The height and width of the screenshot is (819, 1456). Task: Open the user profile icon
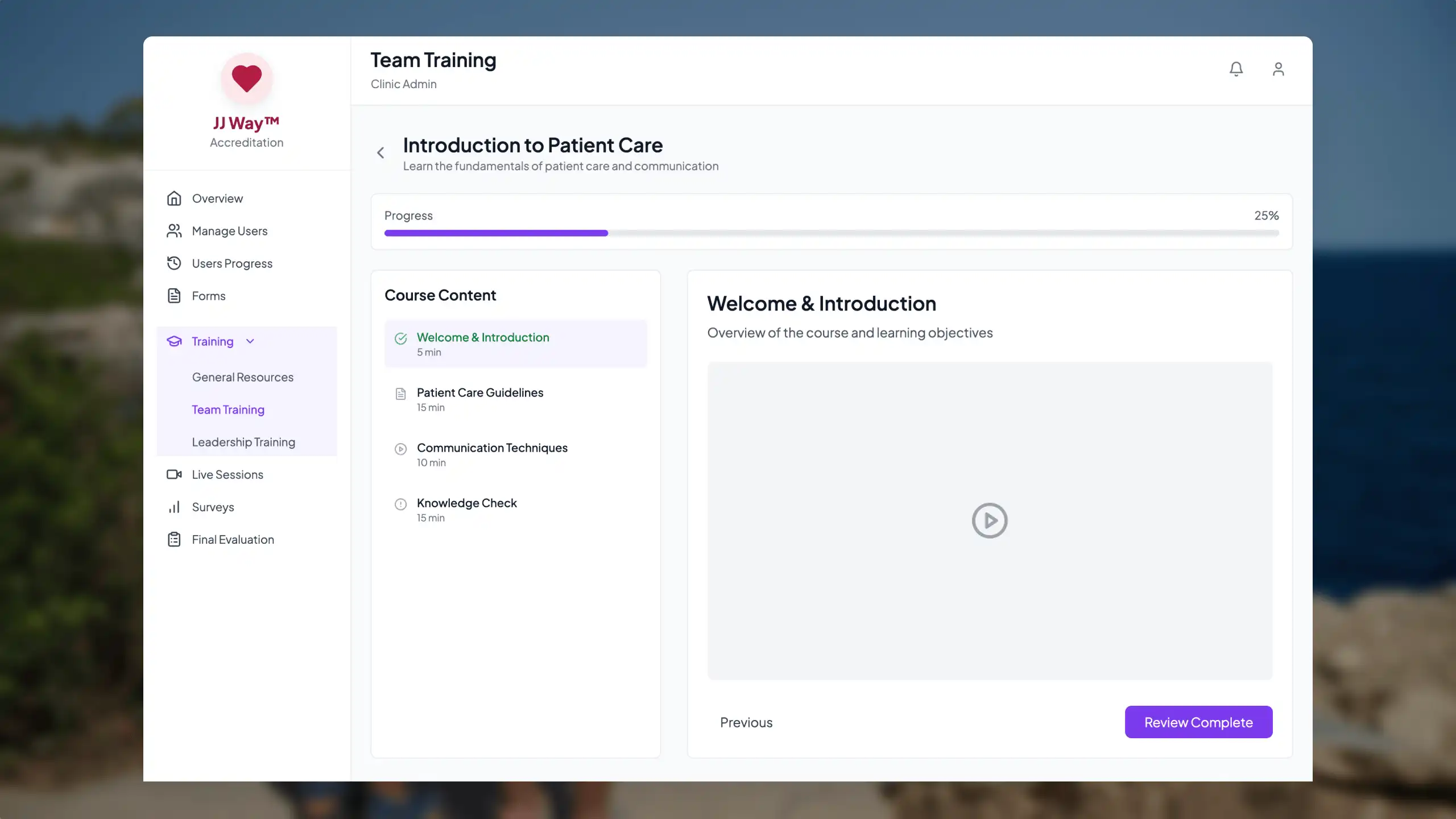(x=1278, y=69)
